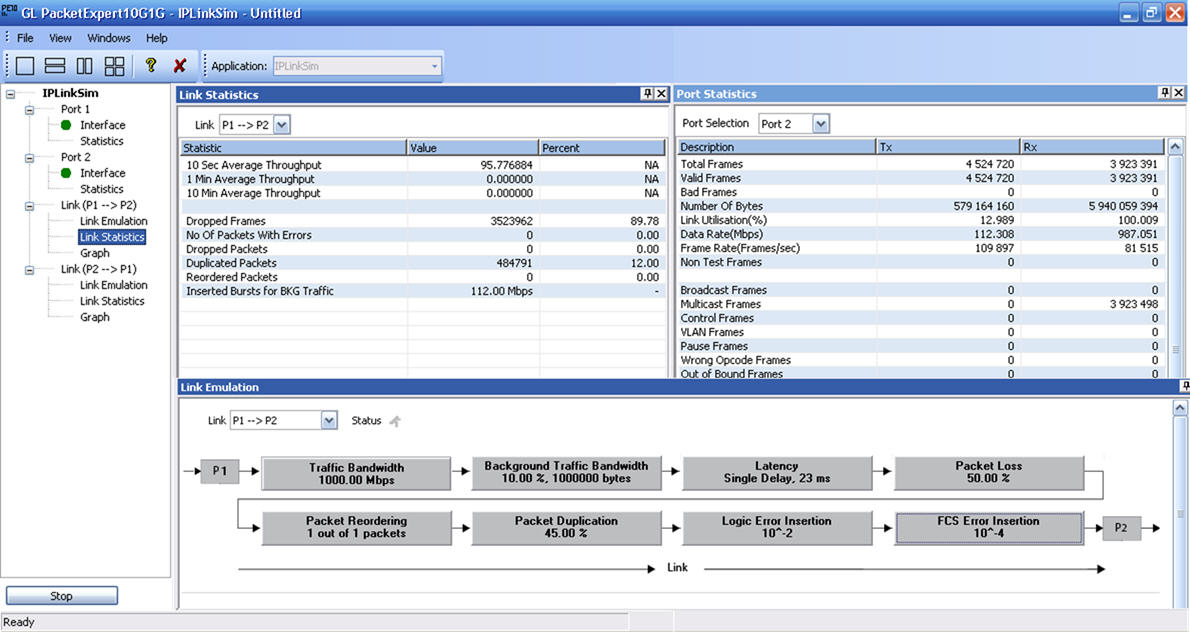1190x632 pixels.
Task: Click the Link Emulation Status arrow icon
Action: (395, 421)
